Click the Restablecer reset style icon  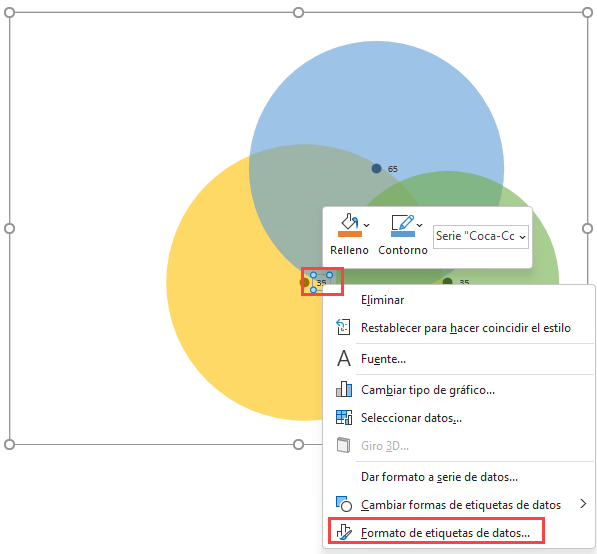pos(343,327)
